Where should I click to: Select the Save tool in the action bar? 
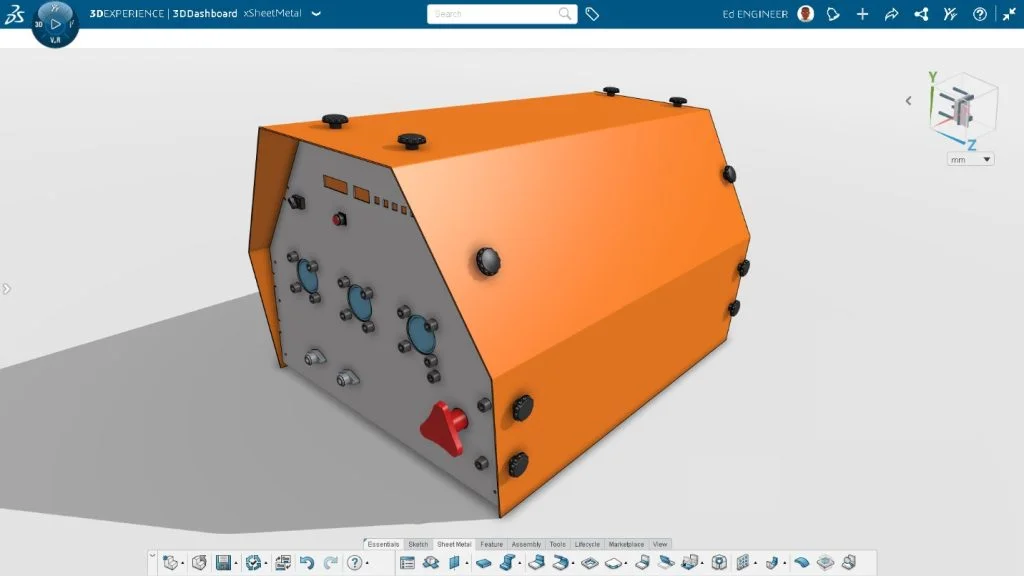(x=225, y=561)
